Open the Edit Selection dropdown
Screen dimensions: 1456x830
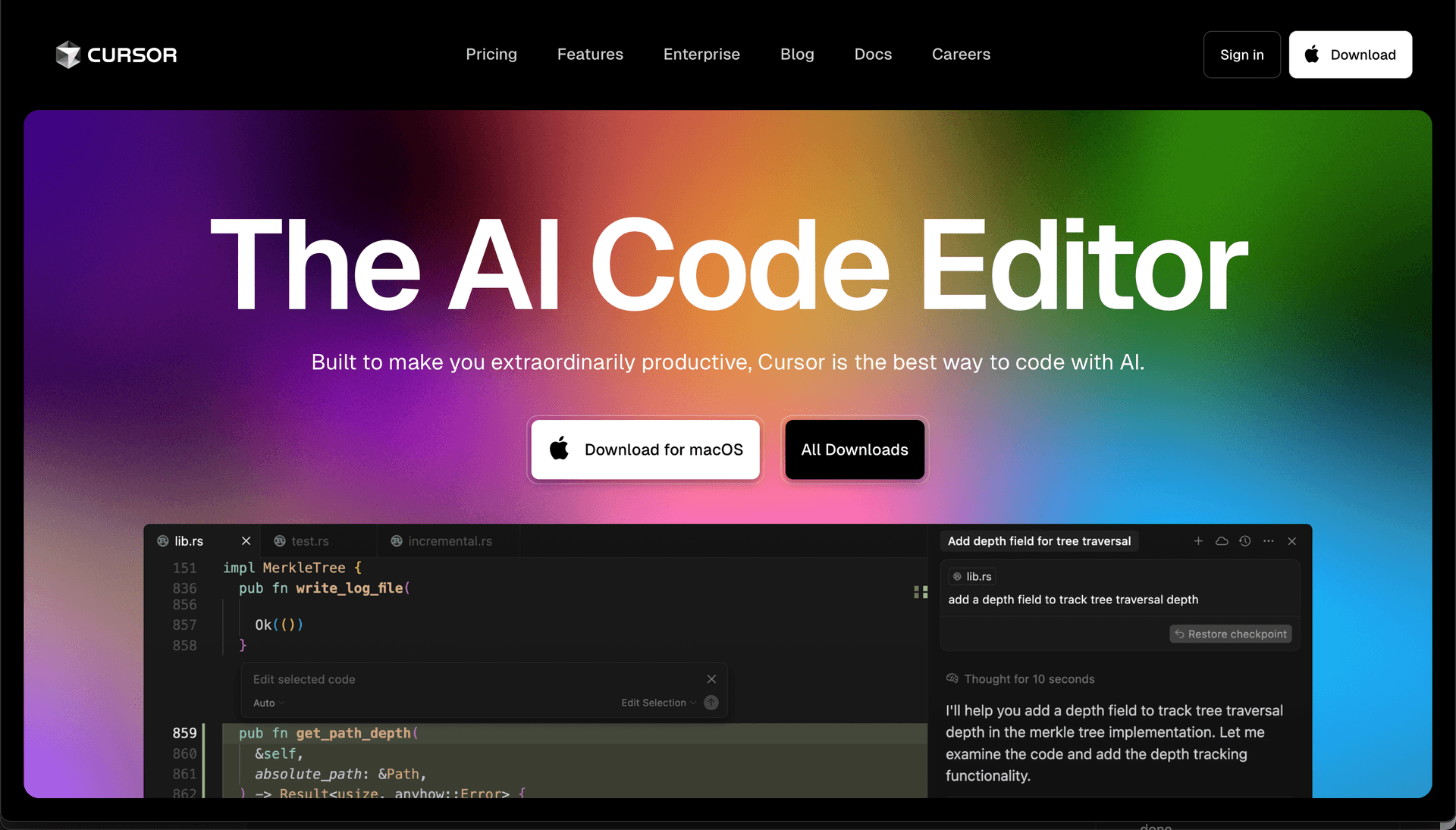(657, 703)
